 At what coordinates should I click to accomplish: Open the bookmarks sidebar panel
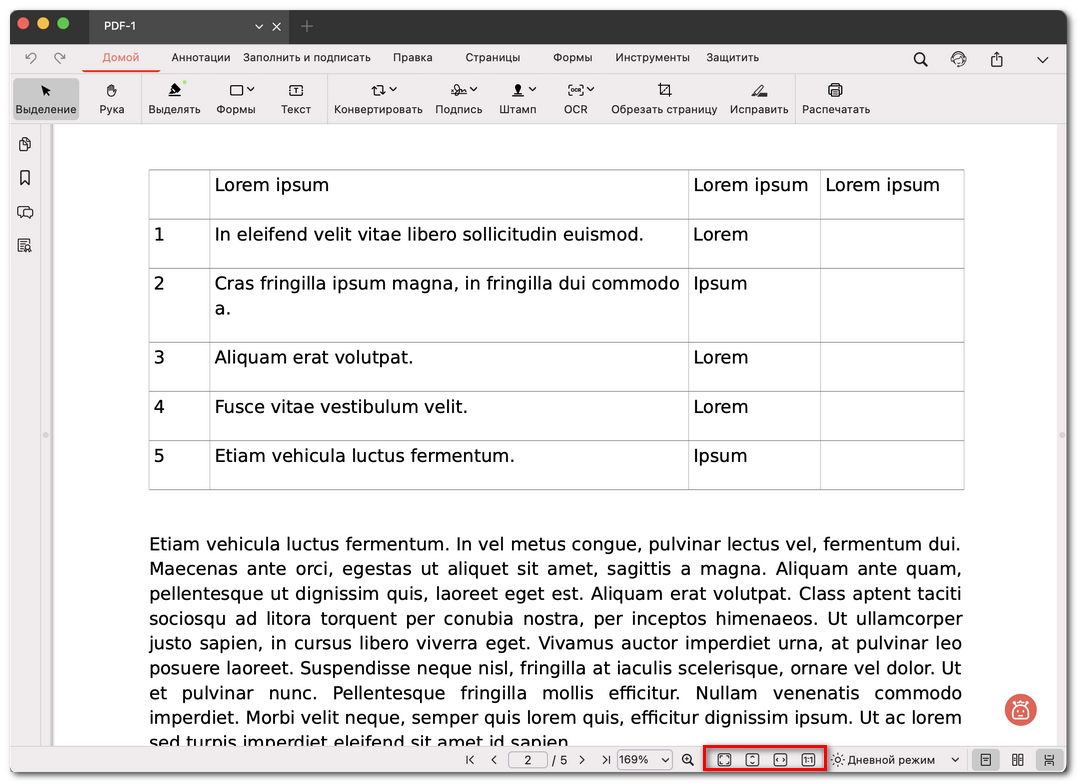[25, 178]
